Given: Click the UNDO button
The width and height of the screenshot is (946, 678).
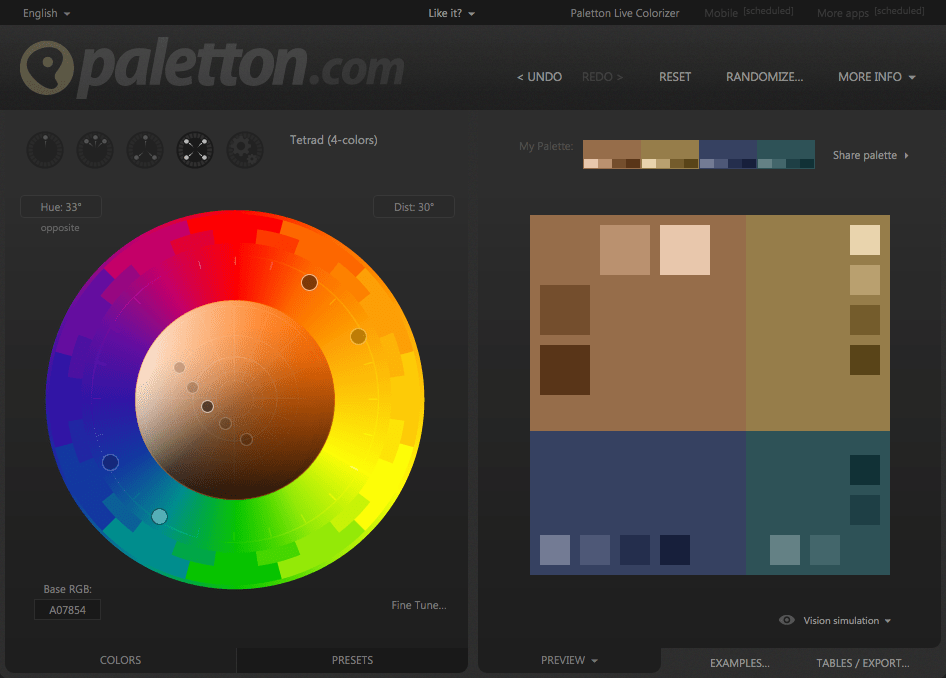Looking at the screenshot, I should (x=539, y=77).
